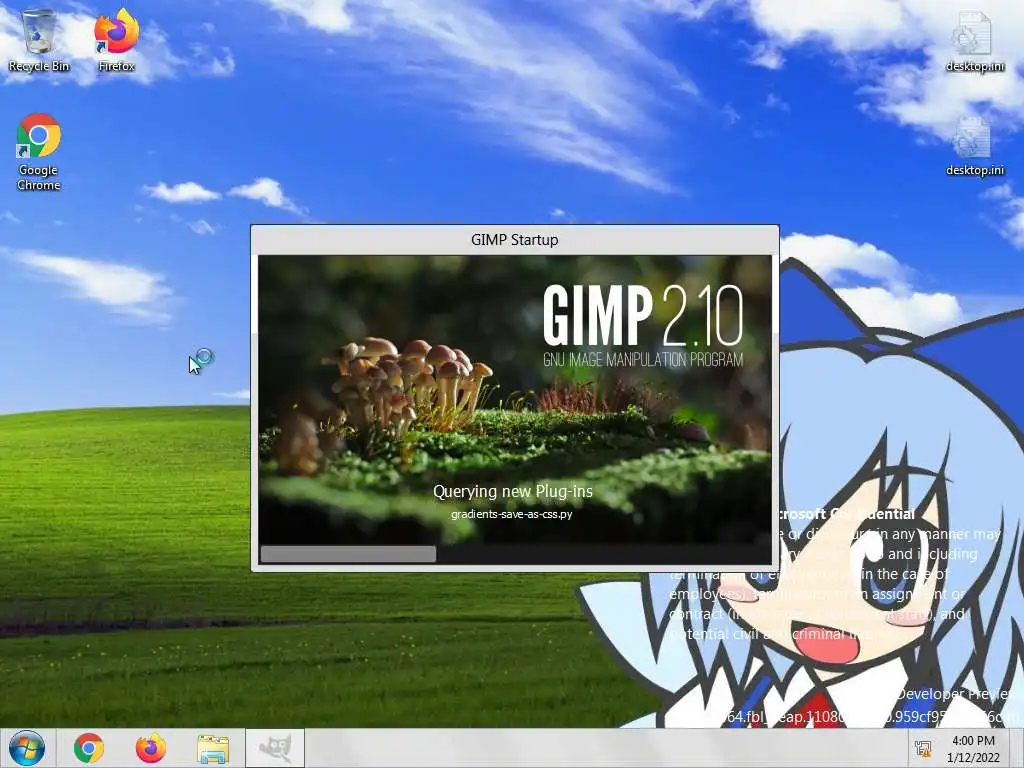The image size is (1024, 768).
Task: Open the Windows Start menu orb
Action: click(x=27, y=748)
